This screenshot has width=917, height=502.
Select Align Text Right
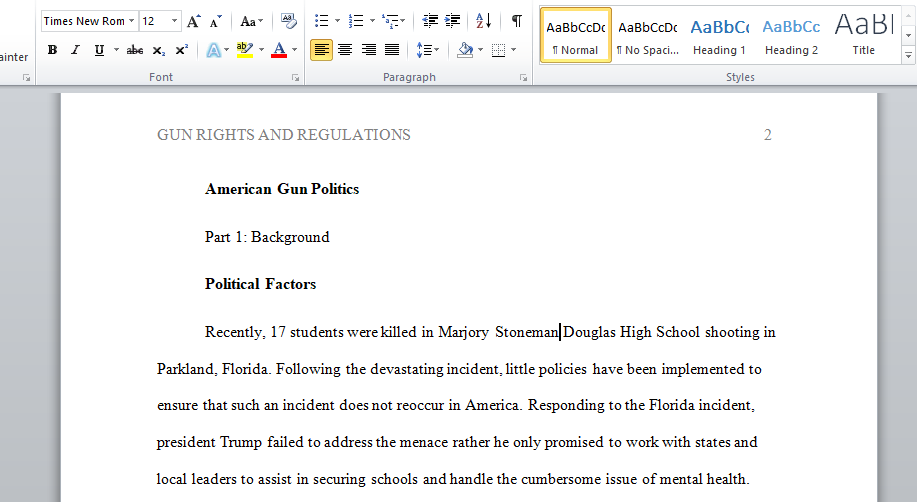[368, 50]
